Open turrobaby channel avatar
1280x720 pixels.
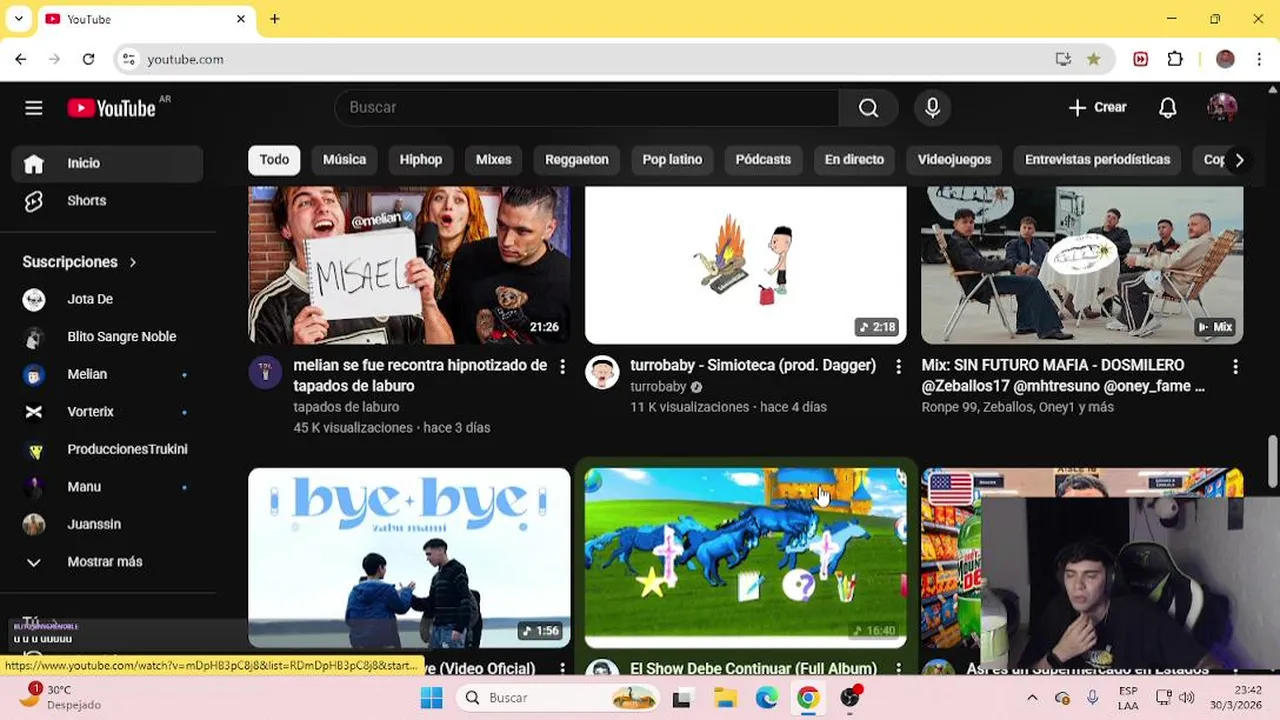point(602,373)
